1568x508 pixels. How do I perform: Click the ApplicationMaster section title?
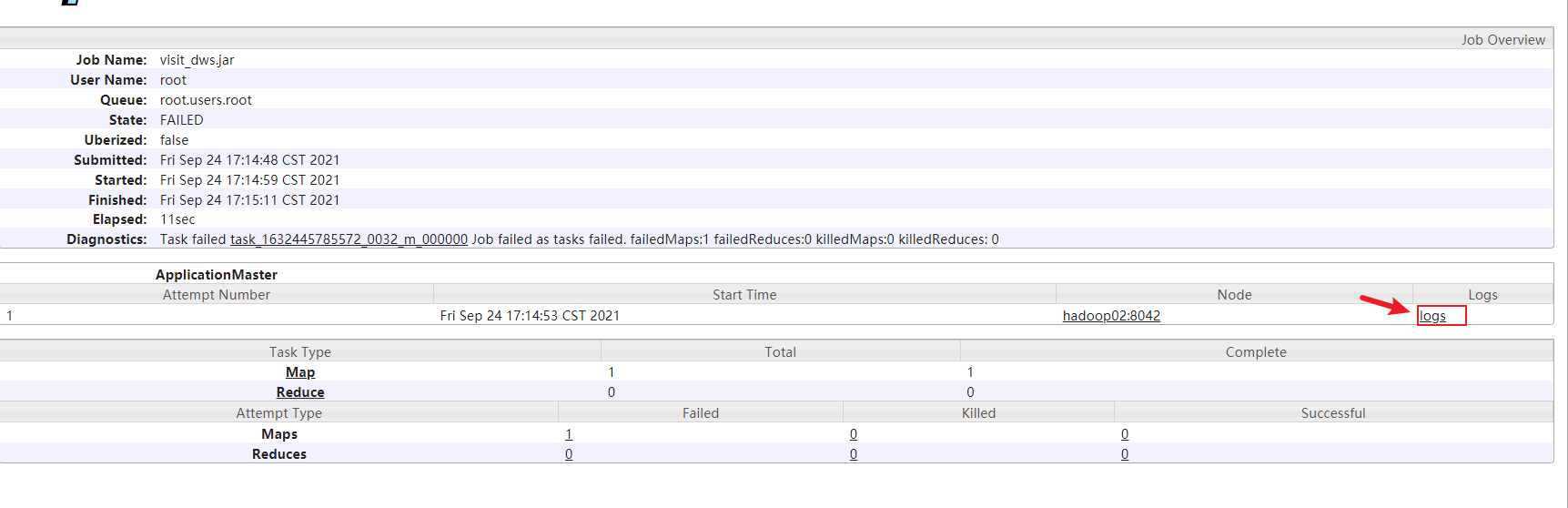(x=217, y=275)
